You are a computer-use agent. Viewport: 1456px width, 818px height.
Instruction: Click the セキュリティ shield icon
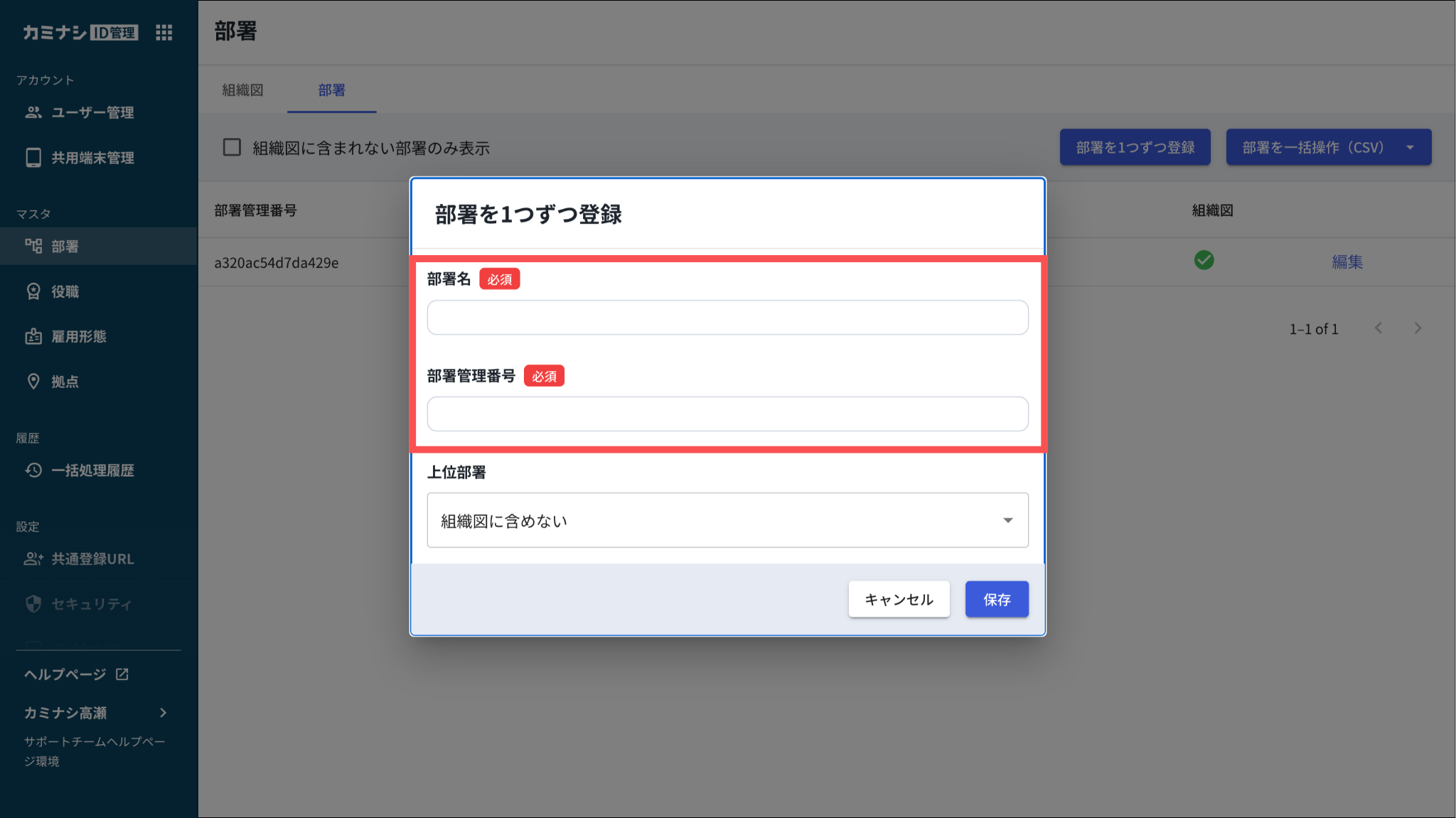33,604
